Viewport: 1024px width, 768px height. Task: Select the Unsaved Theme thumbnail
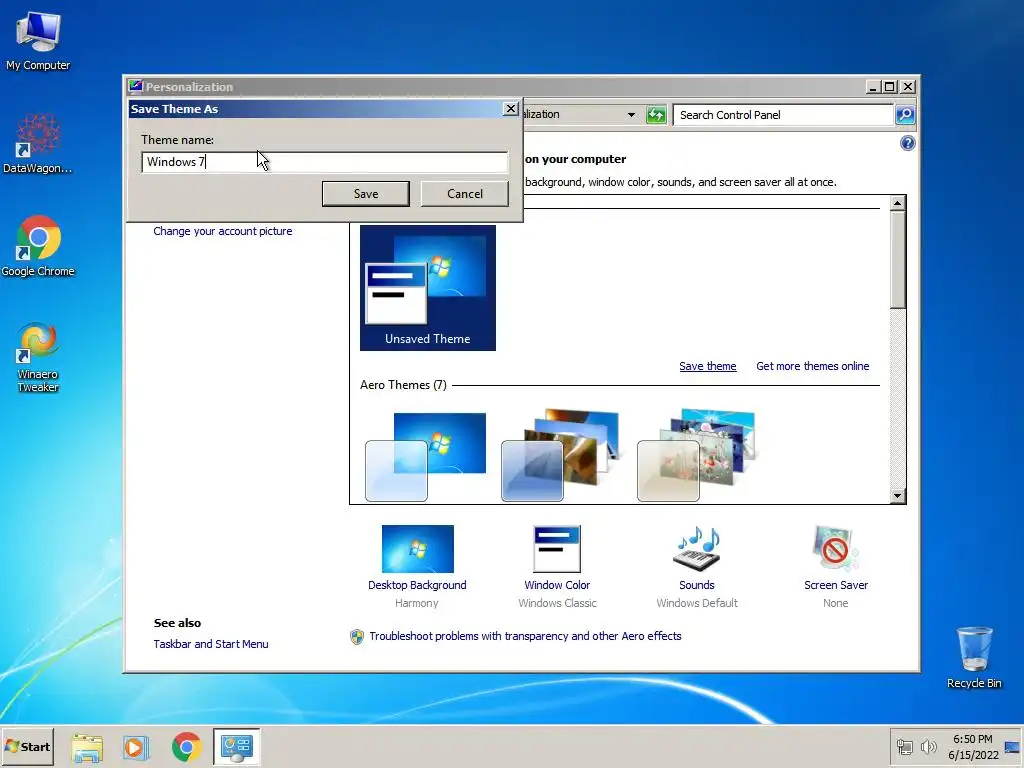(x=428, y=288)
